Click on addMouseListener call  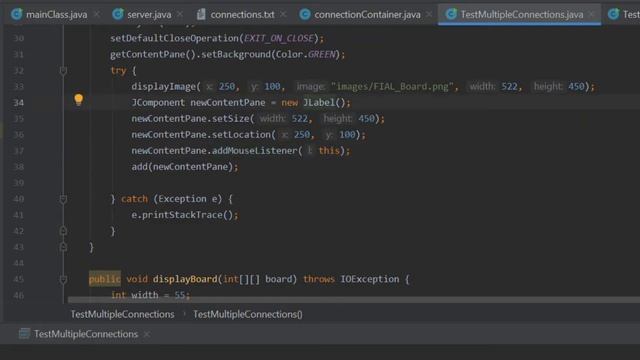[254, 151]
